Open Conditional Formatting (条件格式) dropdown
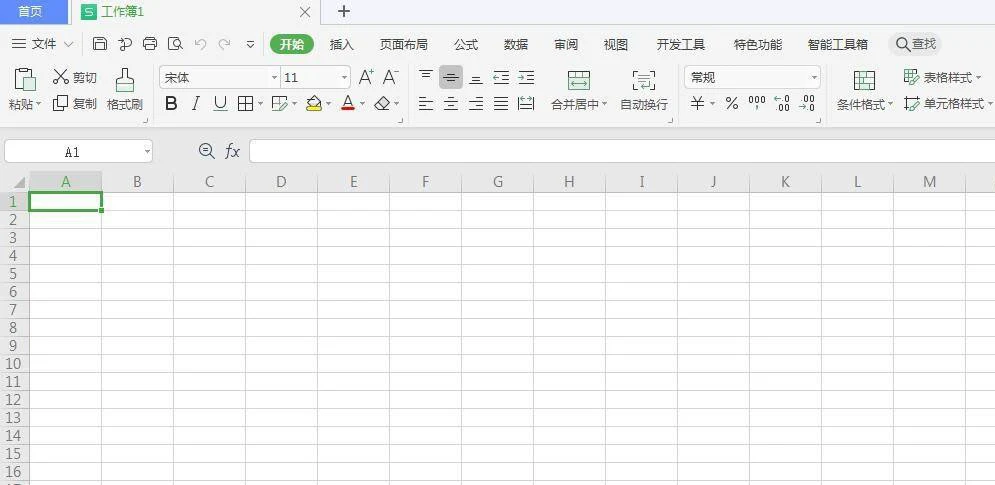 (864, 105)
